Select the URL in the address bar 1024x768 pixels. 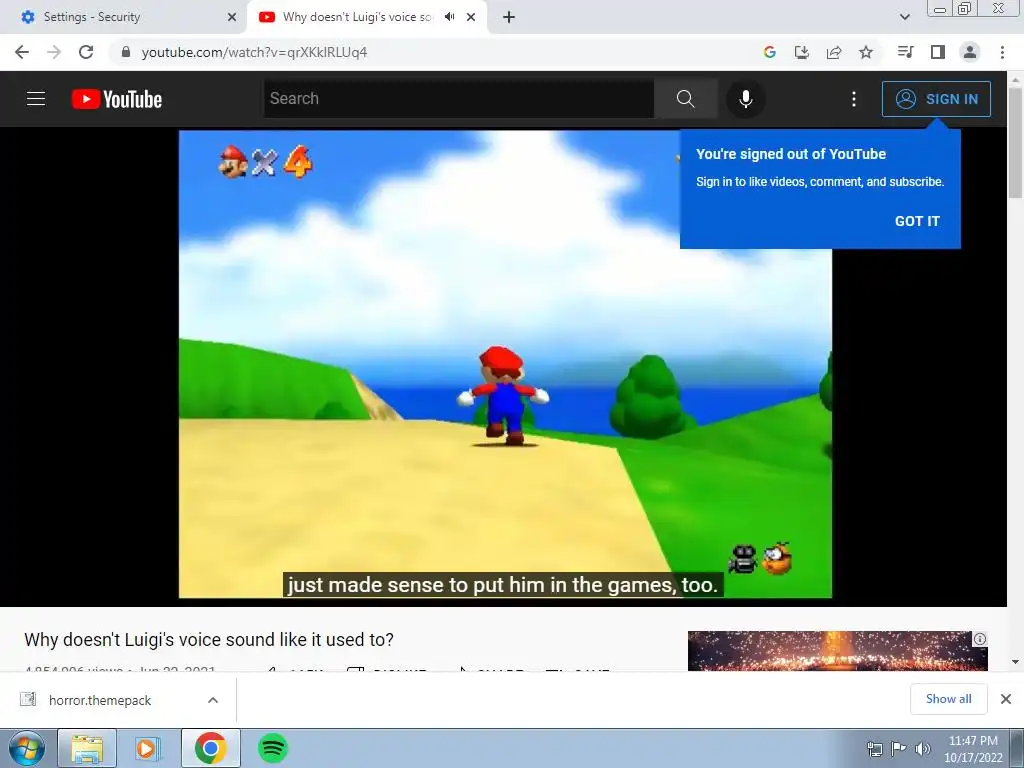click(254, 52)
